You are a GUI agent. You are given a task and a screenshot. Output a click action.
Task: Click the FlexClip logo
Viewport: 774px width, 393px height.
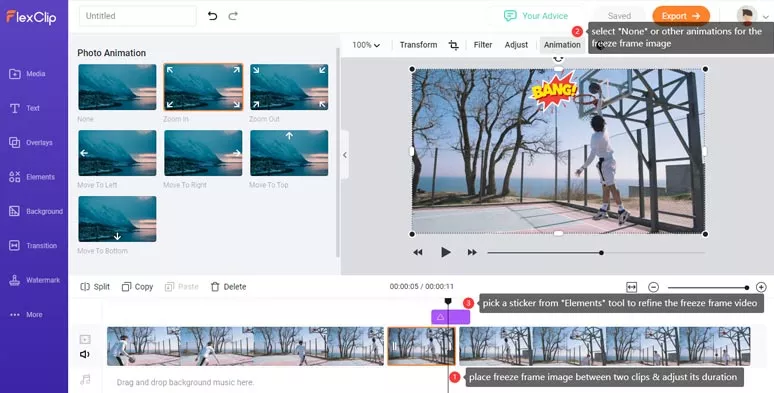(x=31, y=17)
